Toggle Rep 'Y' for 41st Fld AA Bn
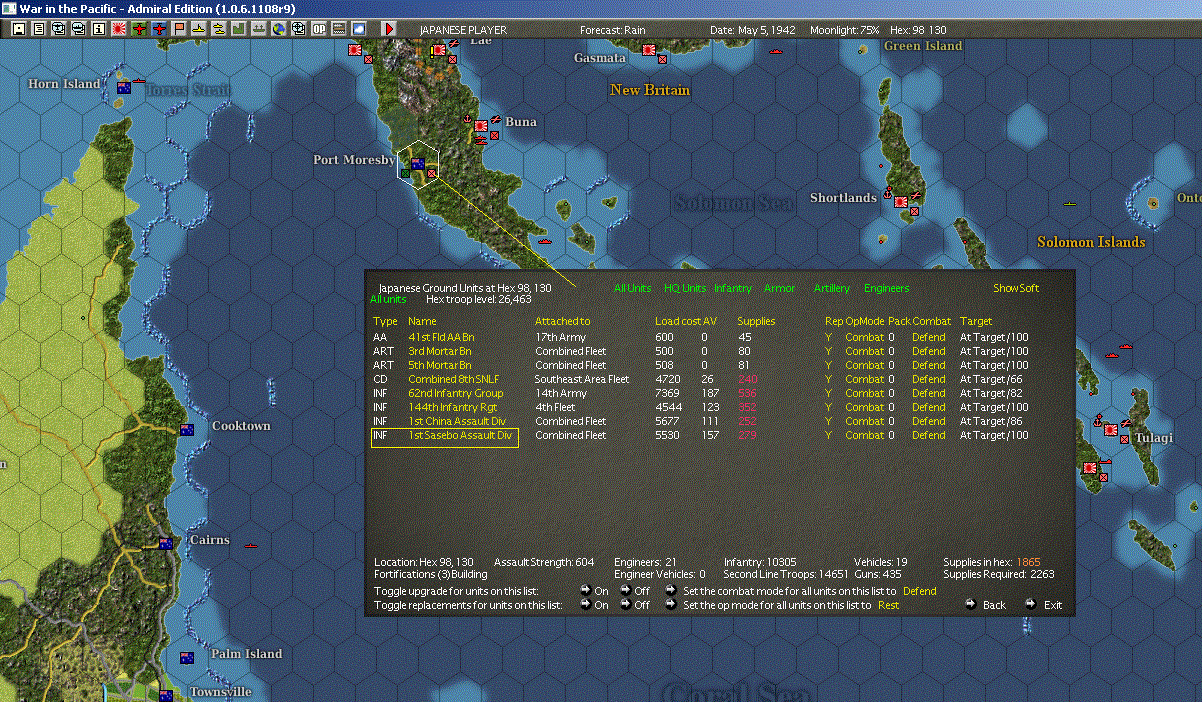 (x=828, y=337)
